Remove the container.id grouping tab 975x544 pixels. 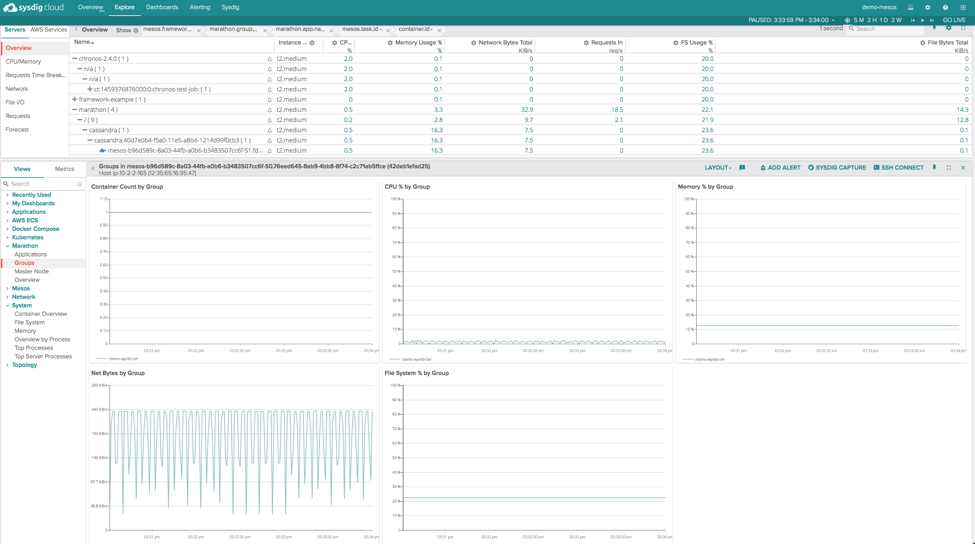coord(439,30)
